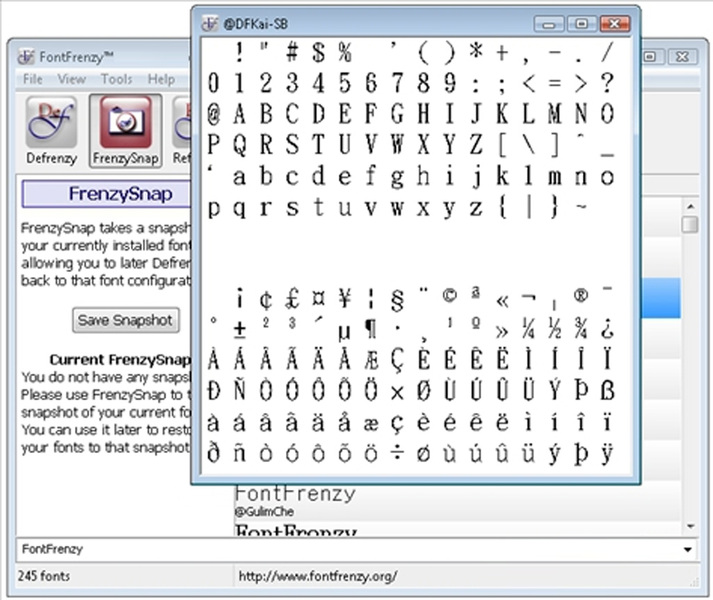Open the File menu
The width and height of the screenshot is (713, 600).
(33, 79)
